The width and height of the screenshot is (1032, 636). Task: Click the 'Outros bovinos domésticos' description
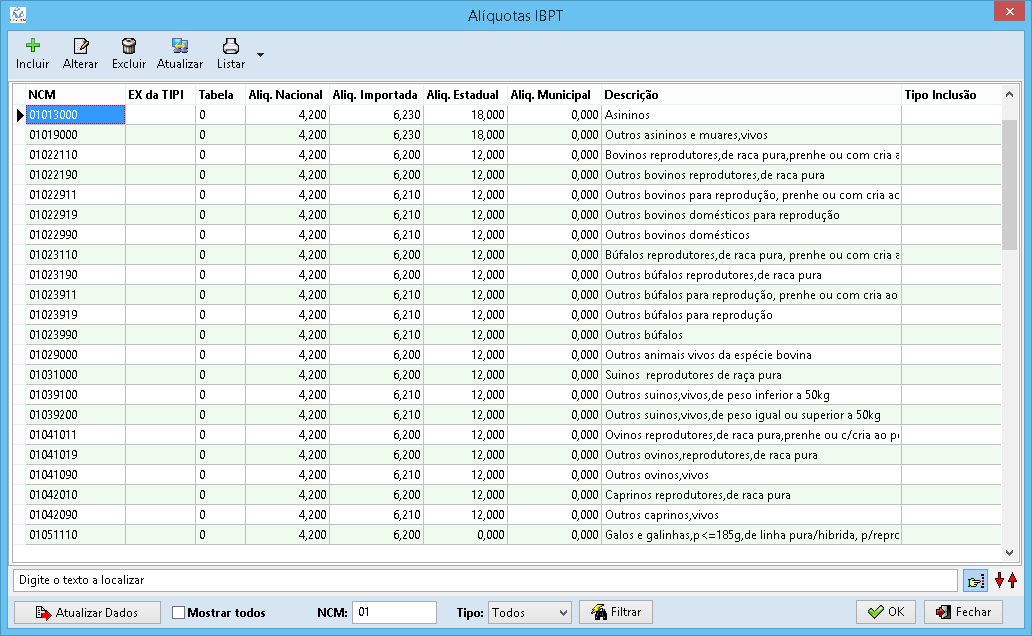(x=677, y=235)
